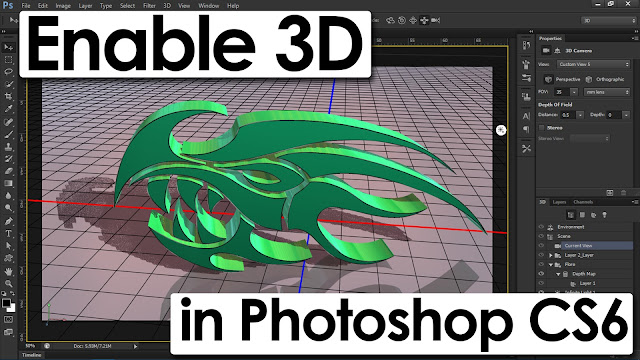Screen dimensions: 640x360
Task: Click the Coordinates icon beside 3D Camera
Action: (x=557, y=51)
